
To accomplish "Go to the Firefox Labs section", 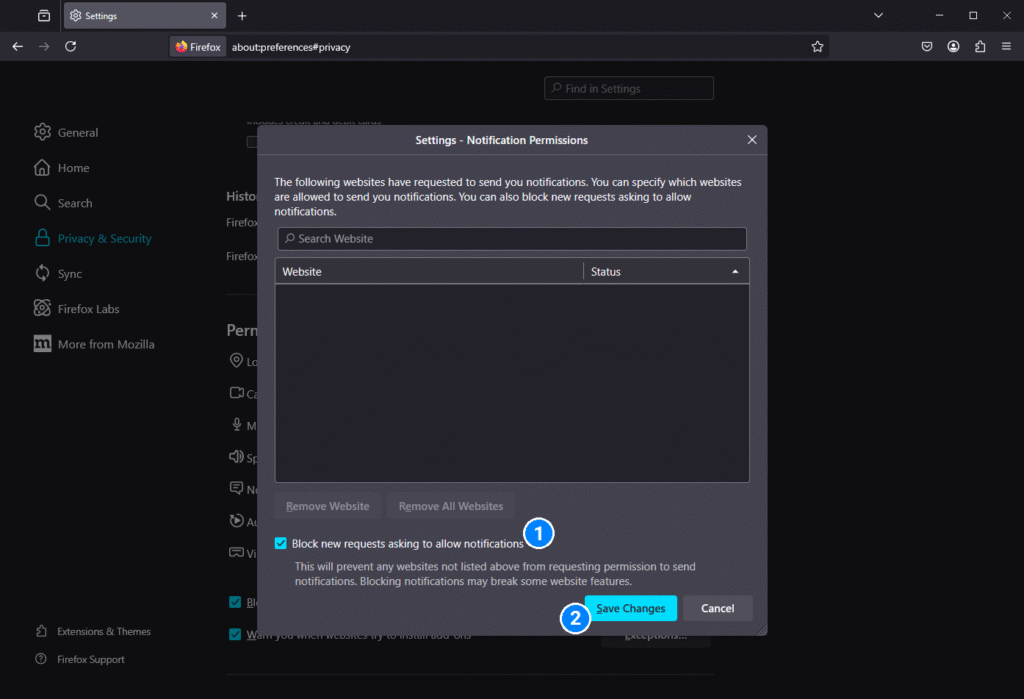I will (88, 309).
